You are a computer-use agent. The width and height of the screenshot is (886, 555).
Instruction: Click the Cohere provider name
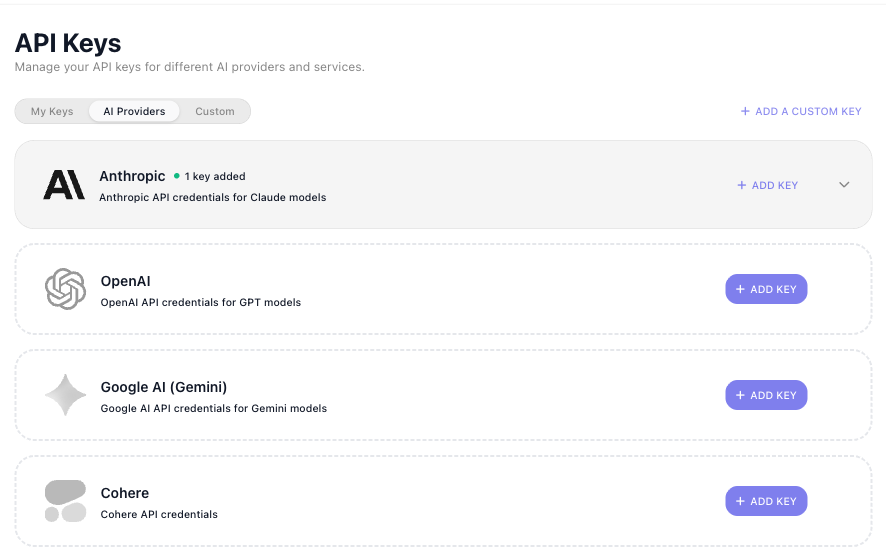point(125,493)
